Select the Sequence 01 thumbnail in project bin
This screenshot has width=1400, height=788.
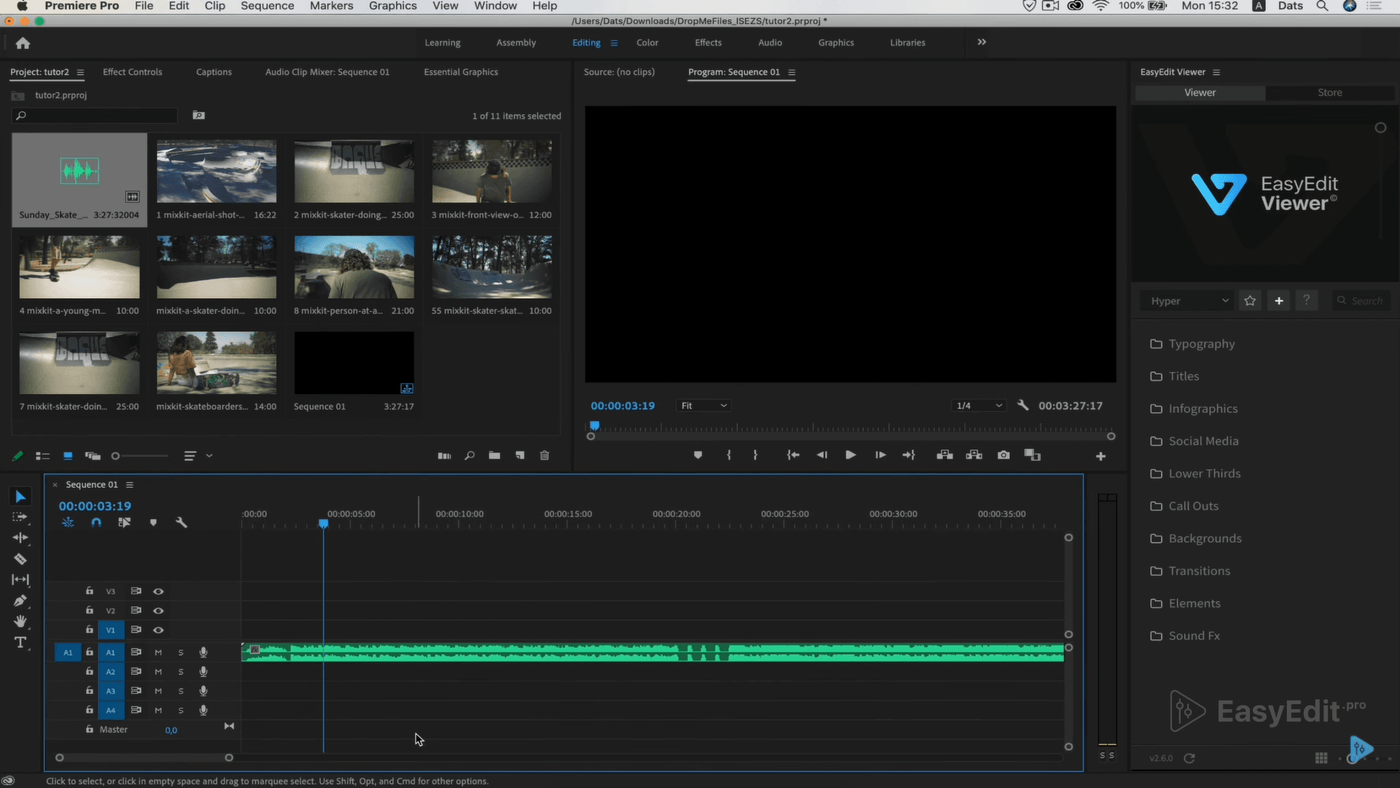click(x=354, y=364)
